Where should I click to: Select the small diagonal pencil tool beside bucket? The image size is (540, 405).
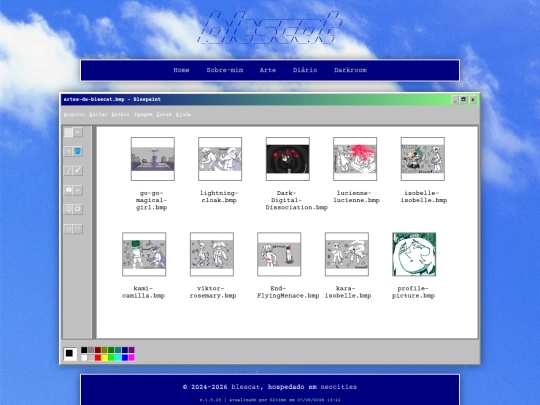(68, 152)
